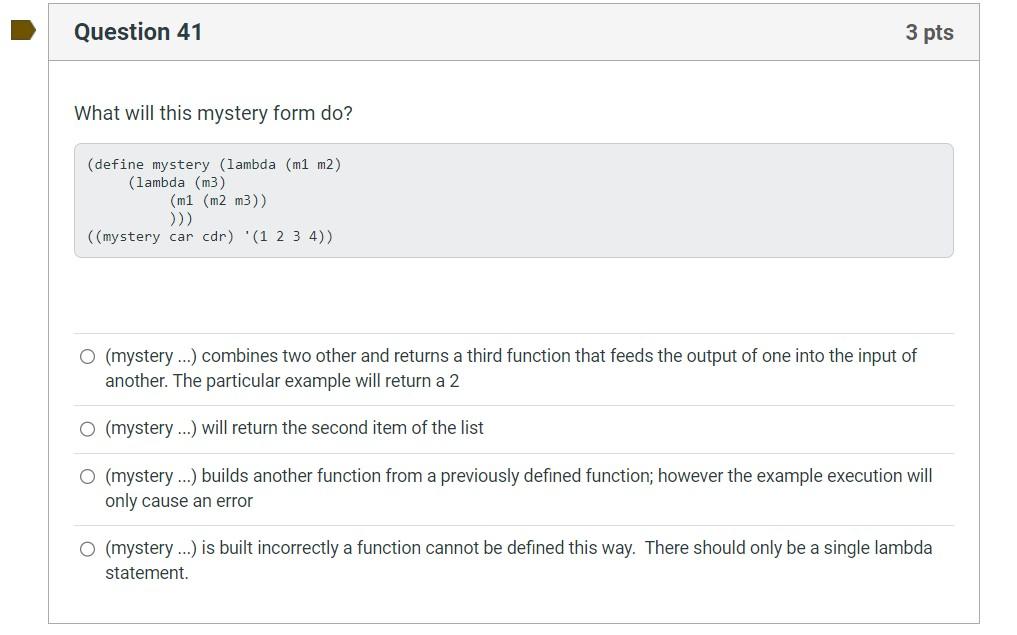Click the 'What will this mystery form do?' prompt
Screen dimensions: 1017x635
(213, 113)
